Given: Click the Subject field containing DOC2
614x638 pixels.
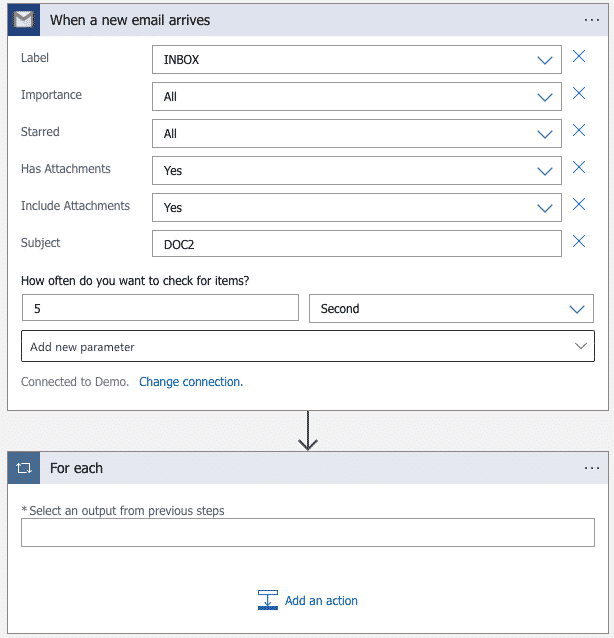Looking at the screenshot, I should click(357, 245).
